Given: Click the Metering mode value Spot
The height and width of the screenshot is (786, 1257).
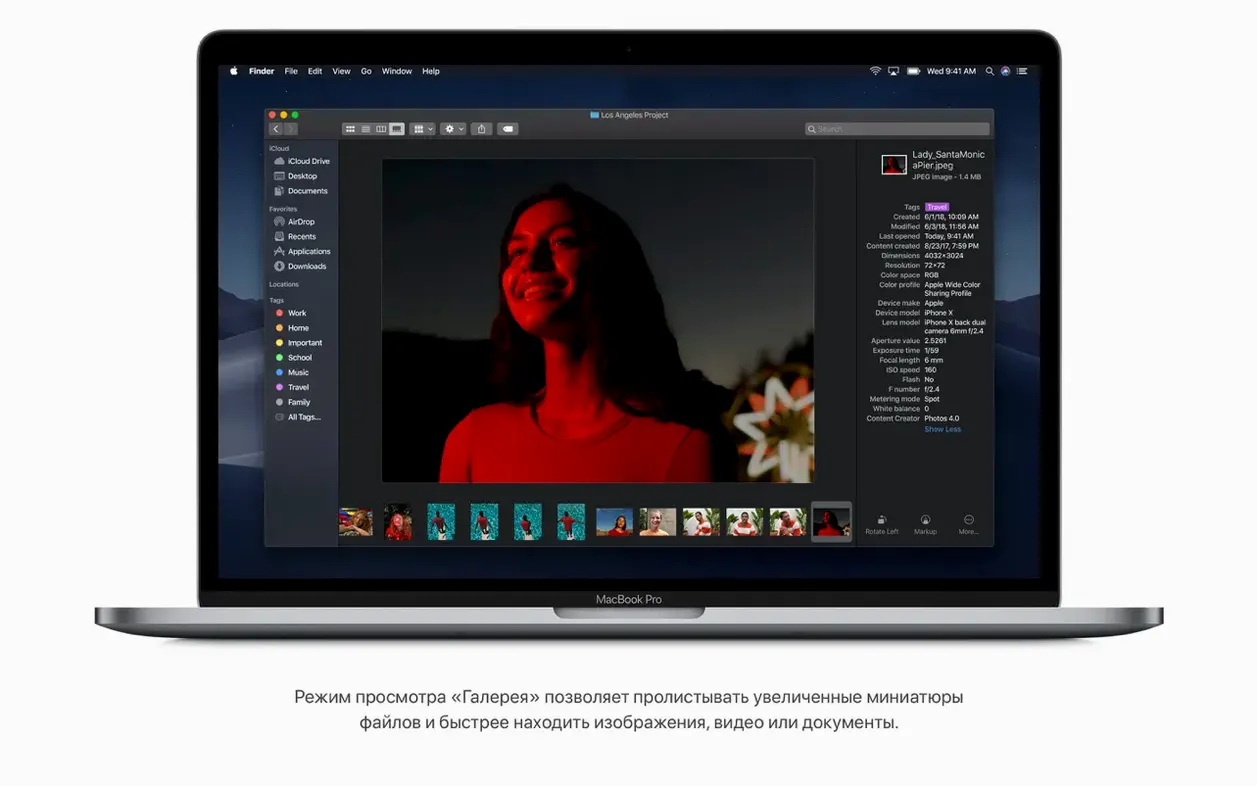Looking at the screenshot, I should (932, 399).
